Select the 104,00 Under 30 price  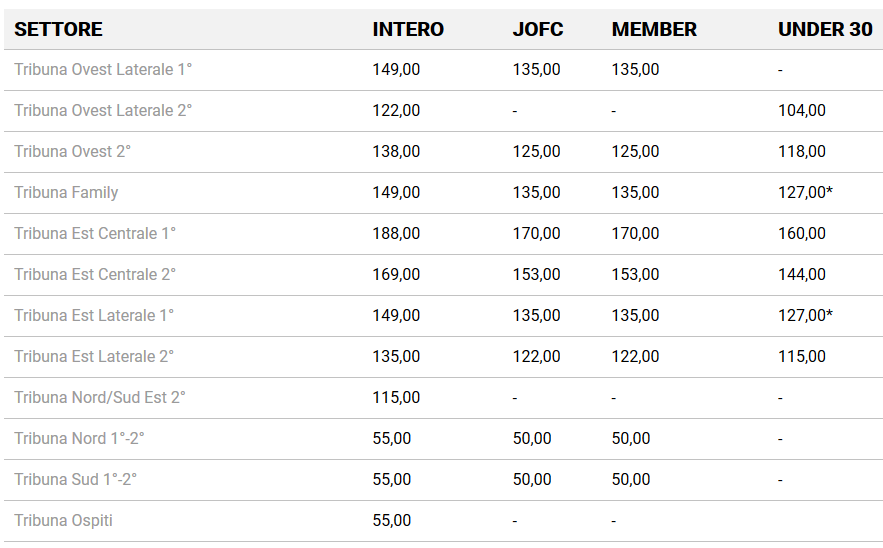[802, 110]
